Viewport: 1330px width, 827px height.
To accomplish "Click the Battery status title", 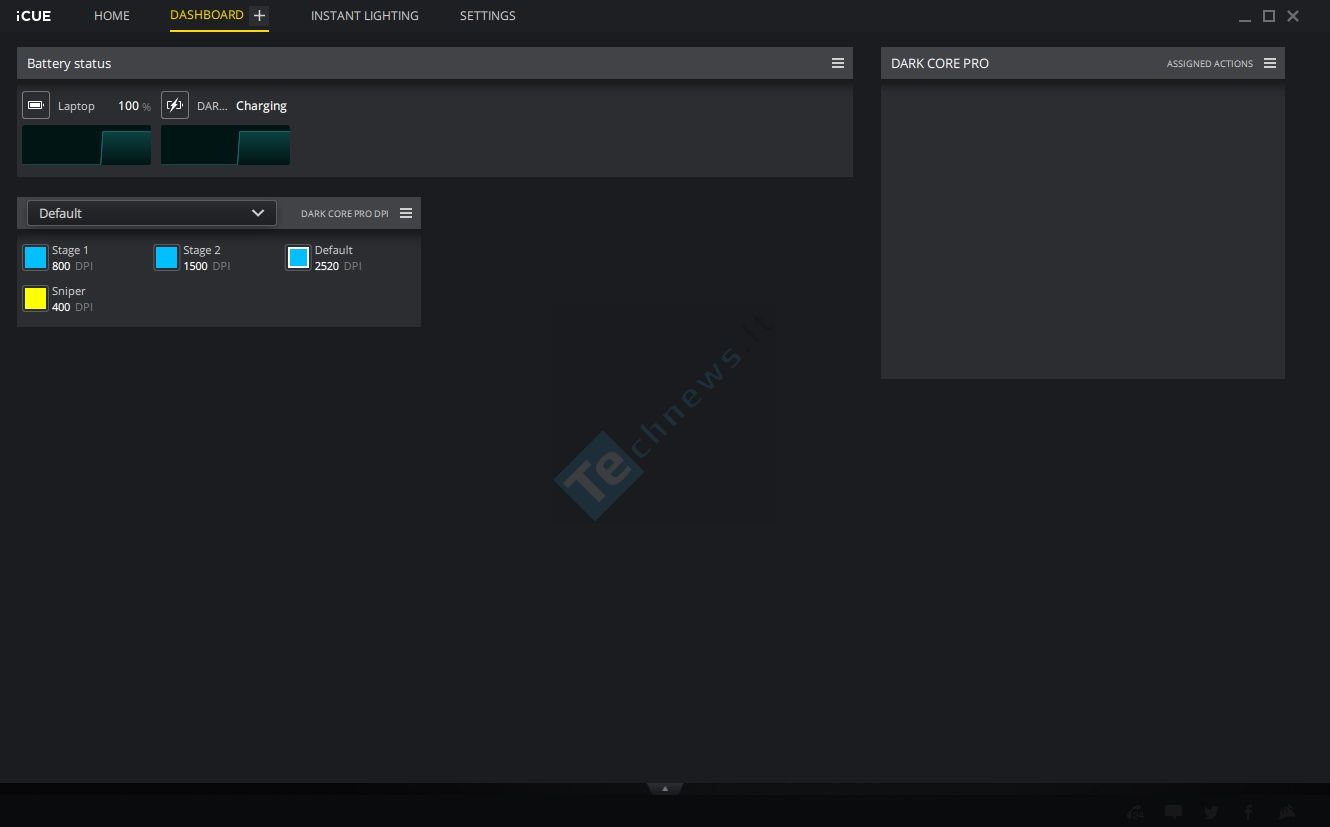I will click(69, 63).
